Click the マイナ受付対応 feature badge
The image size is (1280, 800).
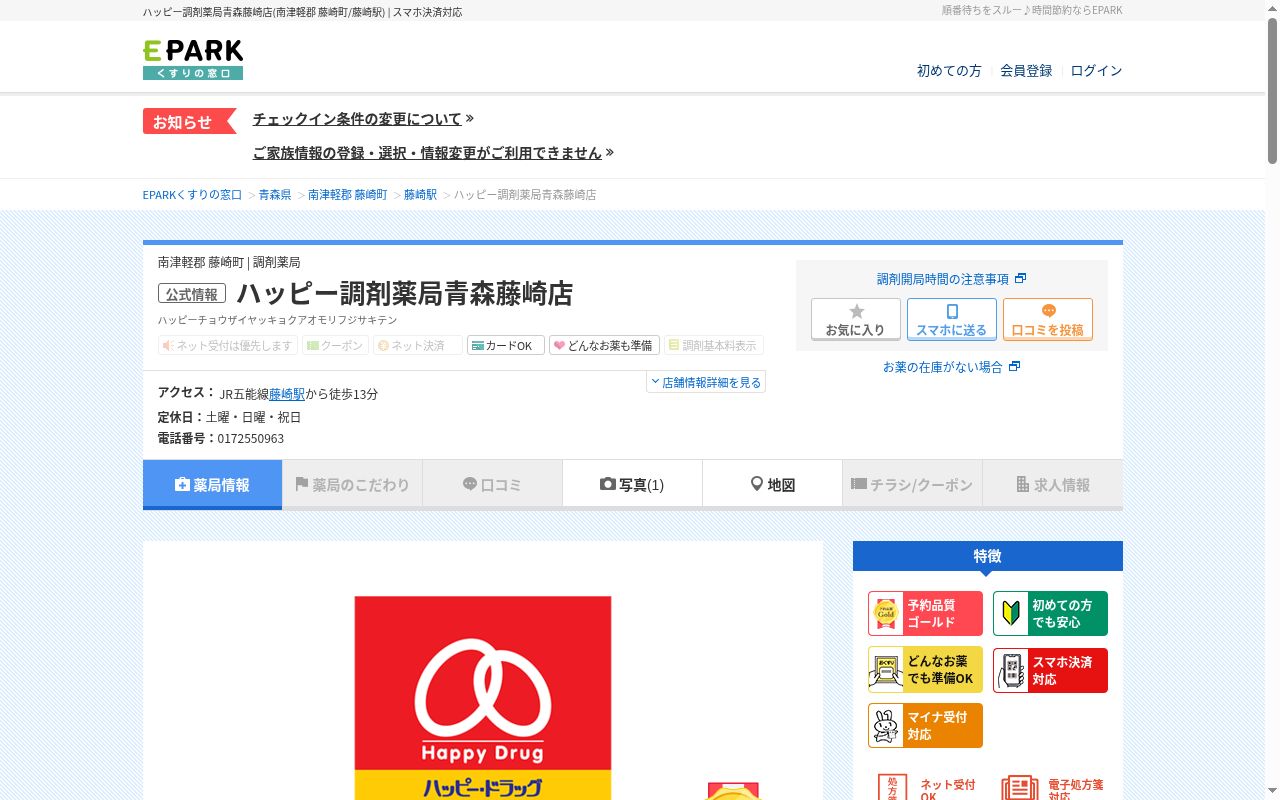pos(925,726)
